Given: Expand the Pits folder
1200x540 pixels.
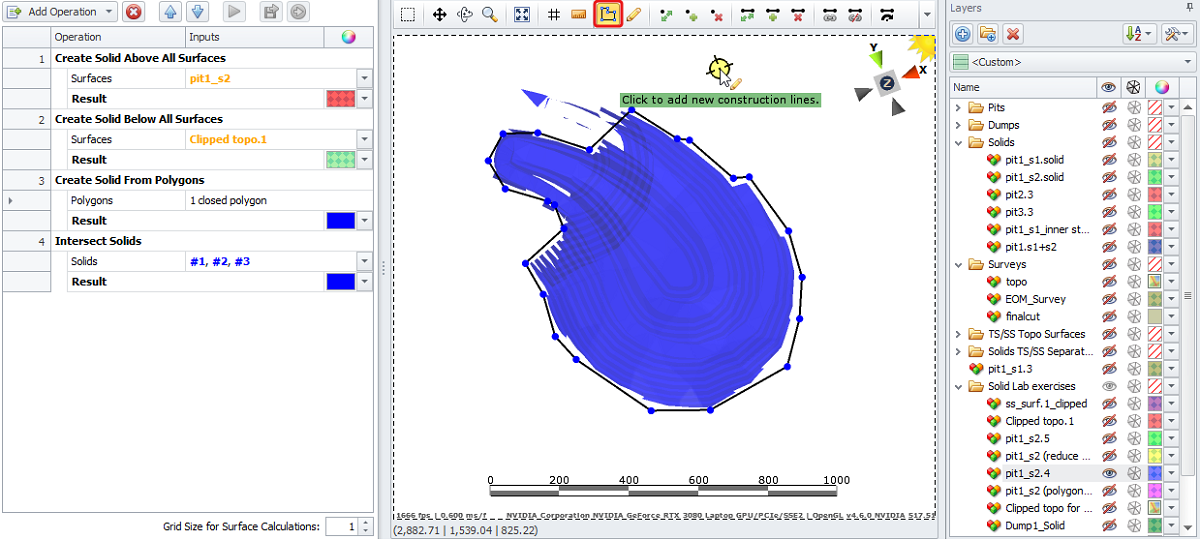Looking at the screenshot, I should [x=958, y=108].
